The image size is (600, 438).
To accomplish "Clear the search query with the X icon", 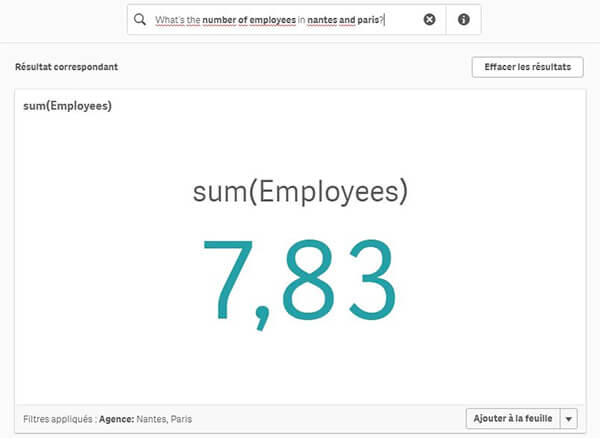I will pyautogui.click(x=429, y=20).
